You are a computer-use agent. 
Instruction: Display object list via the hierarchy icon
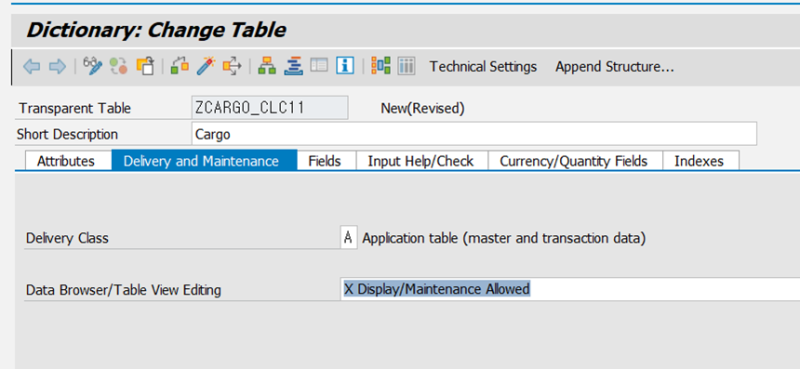coord(267,66)
